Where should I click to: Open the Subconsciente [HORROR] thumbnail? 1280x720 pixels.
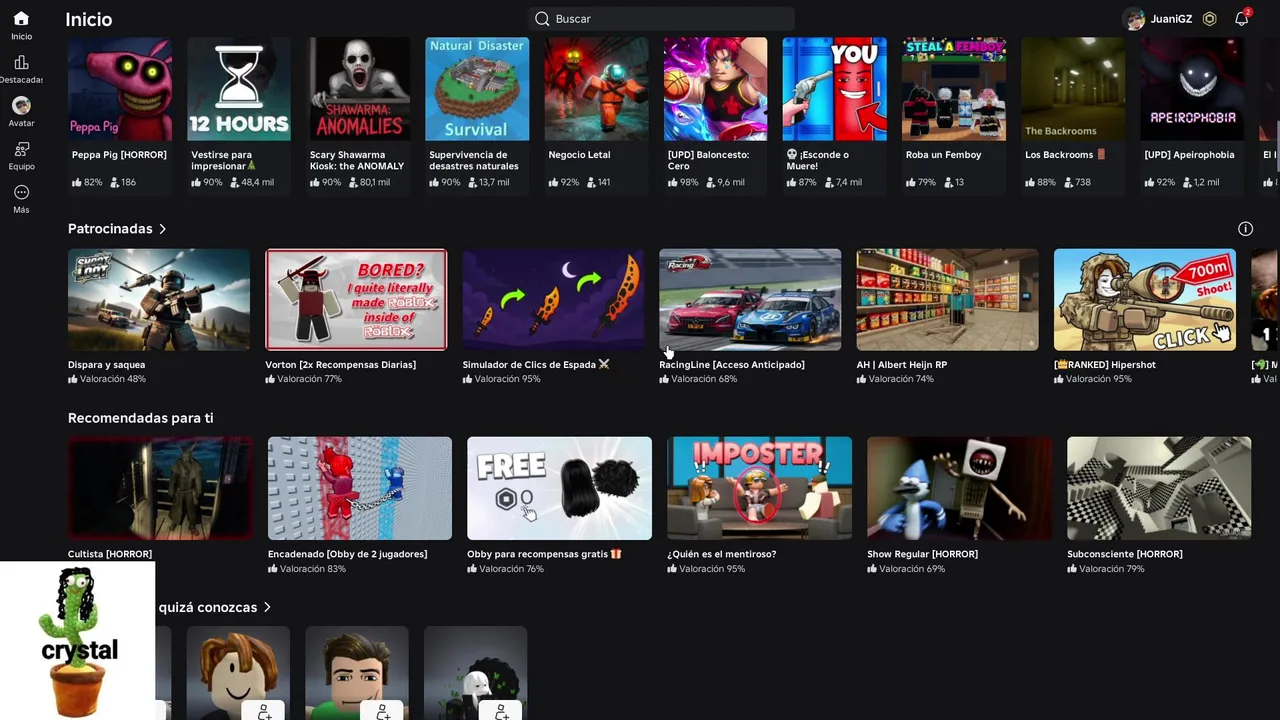(x=1159, y=488)
